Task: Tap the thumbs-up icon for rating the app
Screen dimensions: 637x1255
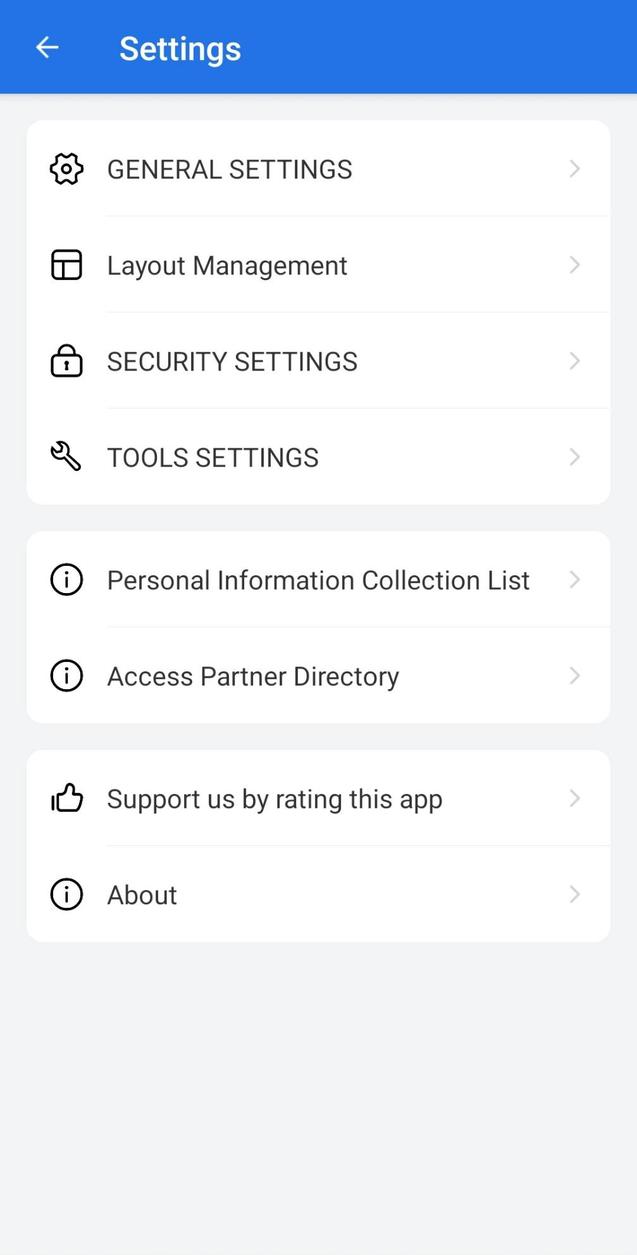Action: click(x=66, y=797)
